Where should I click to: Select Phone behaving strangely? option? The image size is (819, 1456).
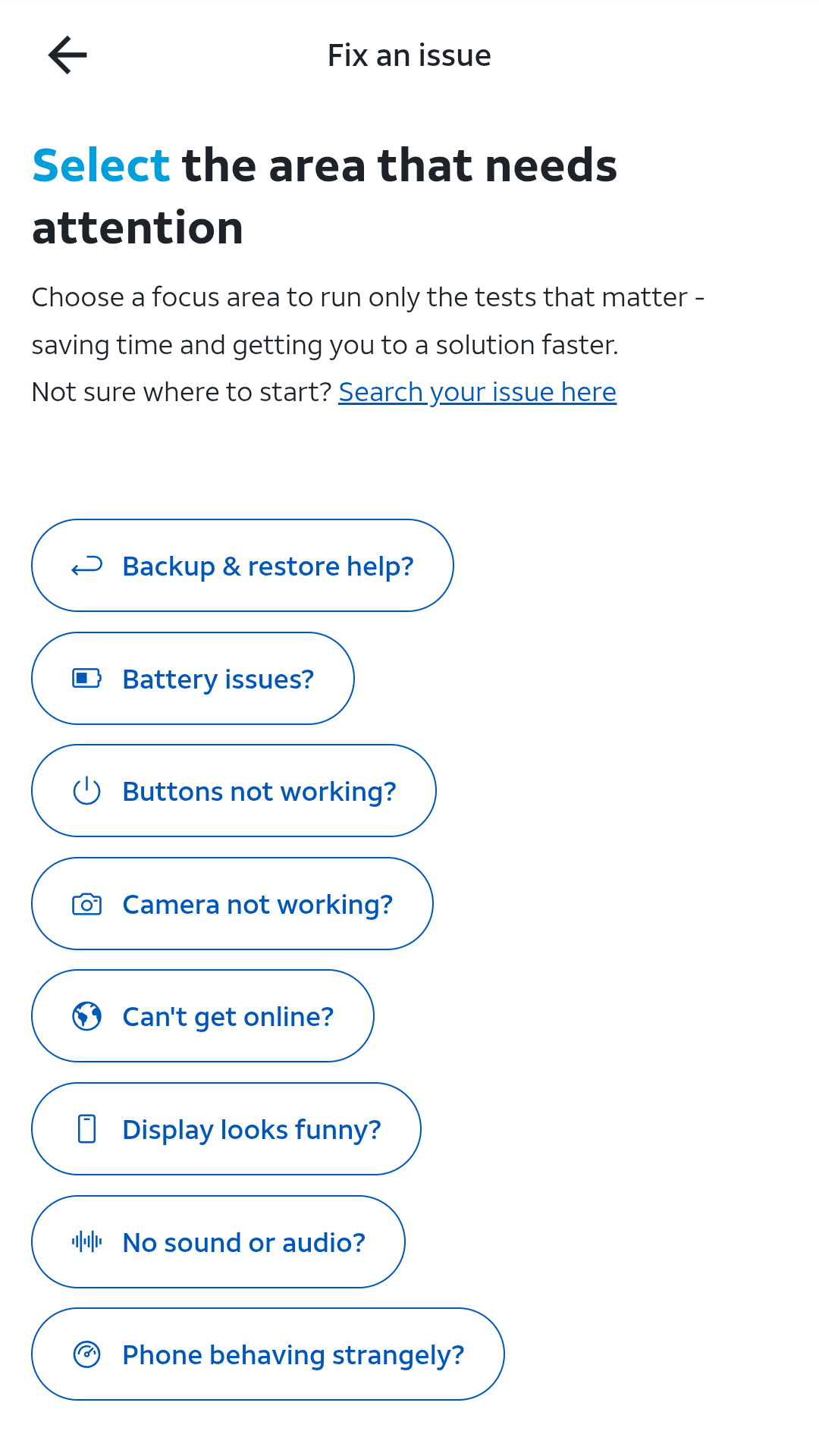point(268,1354)
